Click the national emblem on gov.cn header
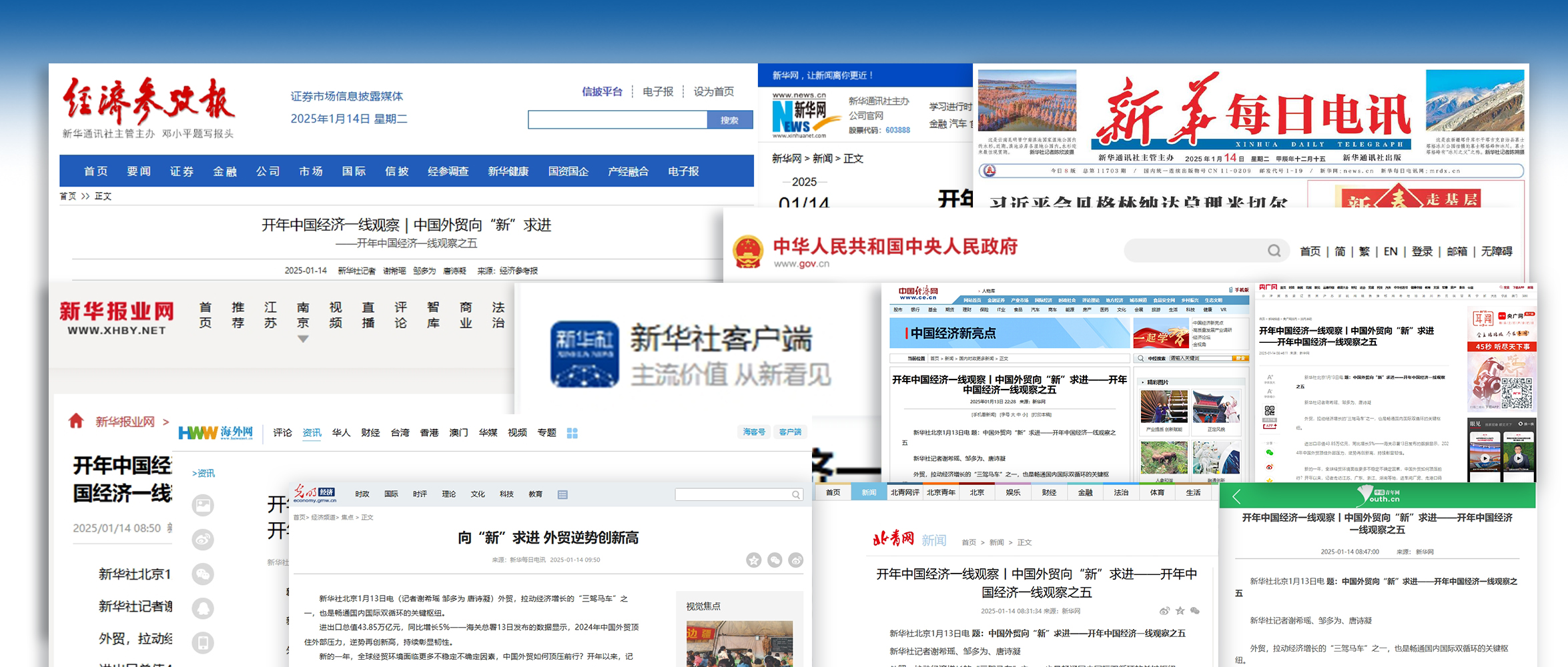The image size is (1568, 667). [748, 252]
